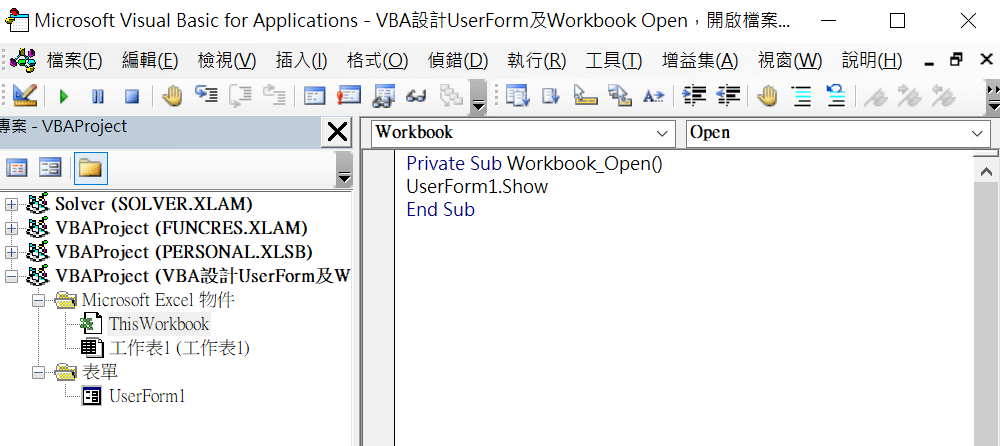Click the code window icon left of 檔案(F)
Screen dimensions: 1000x446
25,61
